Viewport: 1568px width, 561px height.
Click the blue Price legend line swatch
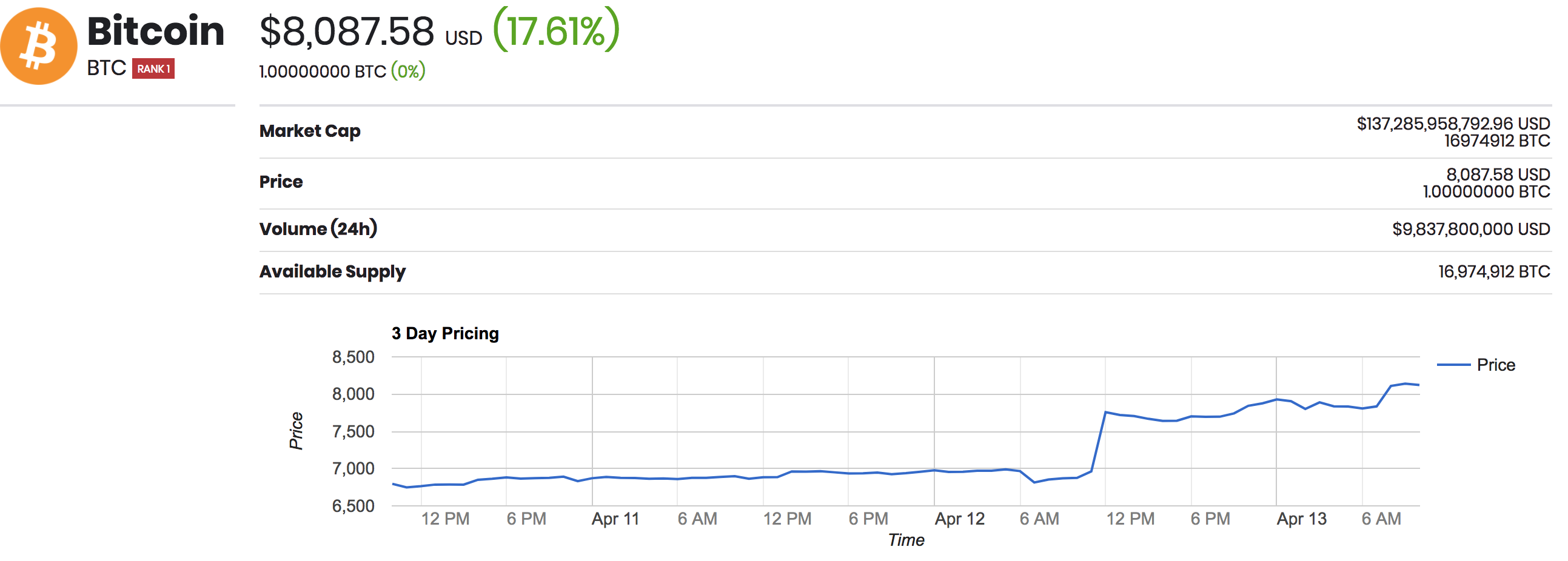pyautogui.click(x=1453, y=365)
